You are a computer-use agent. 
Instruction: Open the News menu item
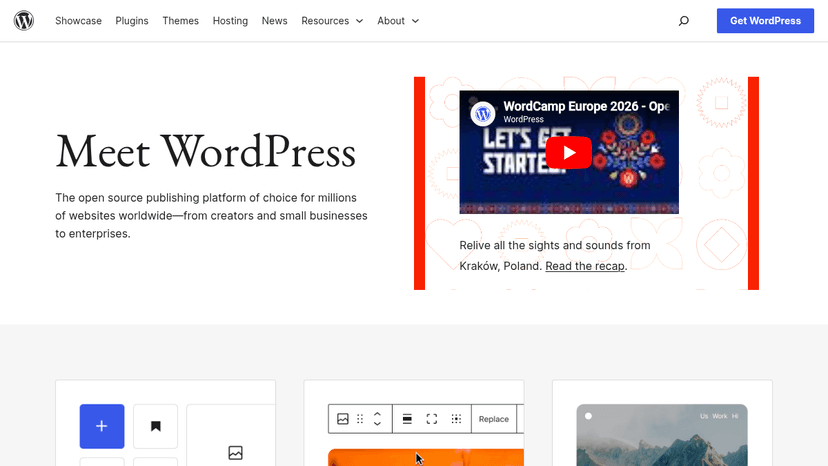click(x=275, y=21)
